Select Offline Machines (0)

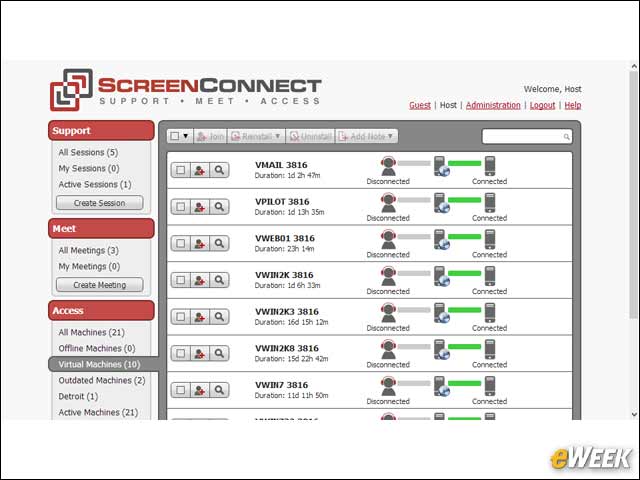[97, 348]
